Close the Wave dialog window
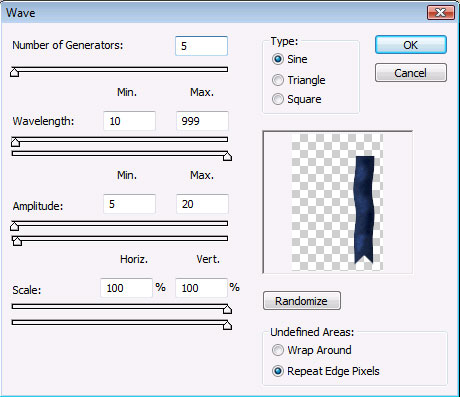Screen dimensions: 460x397 tap(441, 13)
